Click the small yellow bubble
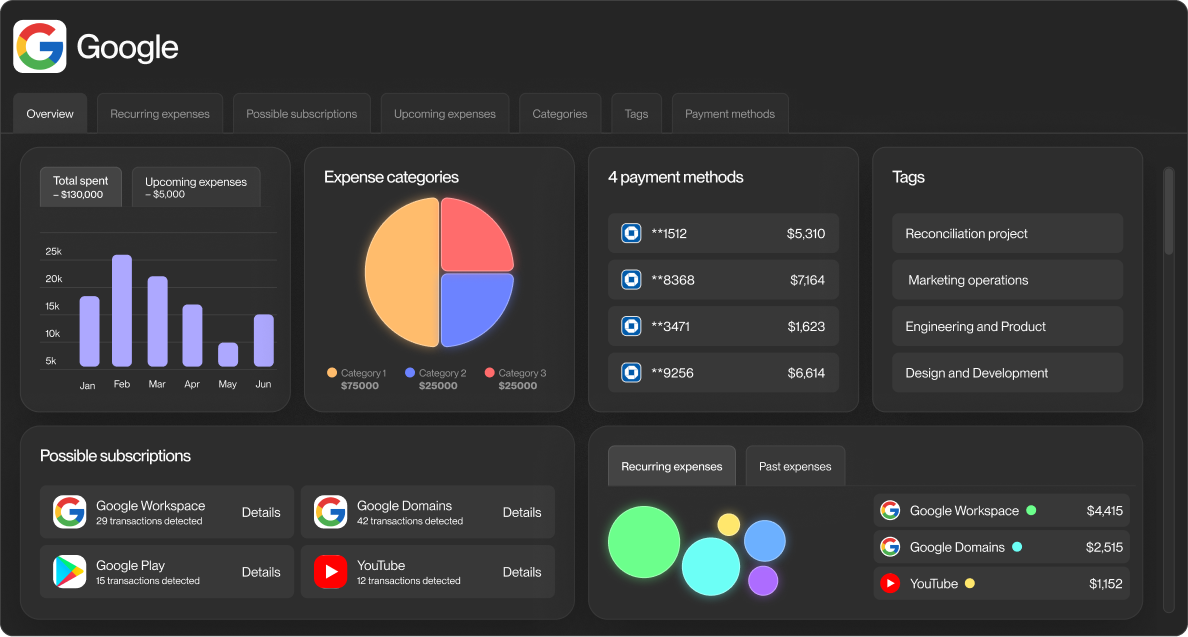The height and width of the screenshot is (637, 1188). (x=729, y=525)
